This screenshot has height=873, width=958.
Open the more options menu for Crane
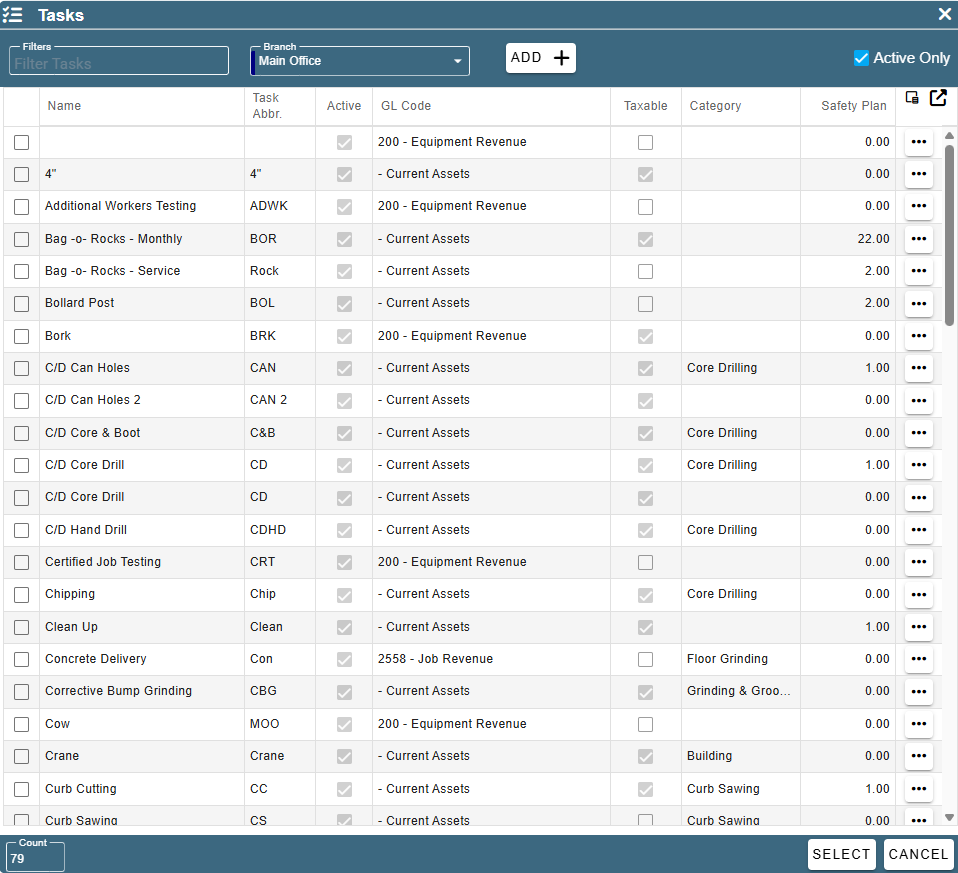pyautogui.click(x=918, y=756)
